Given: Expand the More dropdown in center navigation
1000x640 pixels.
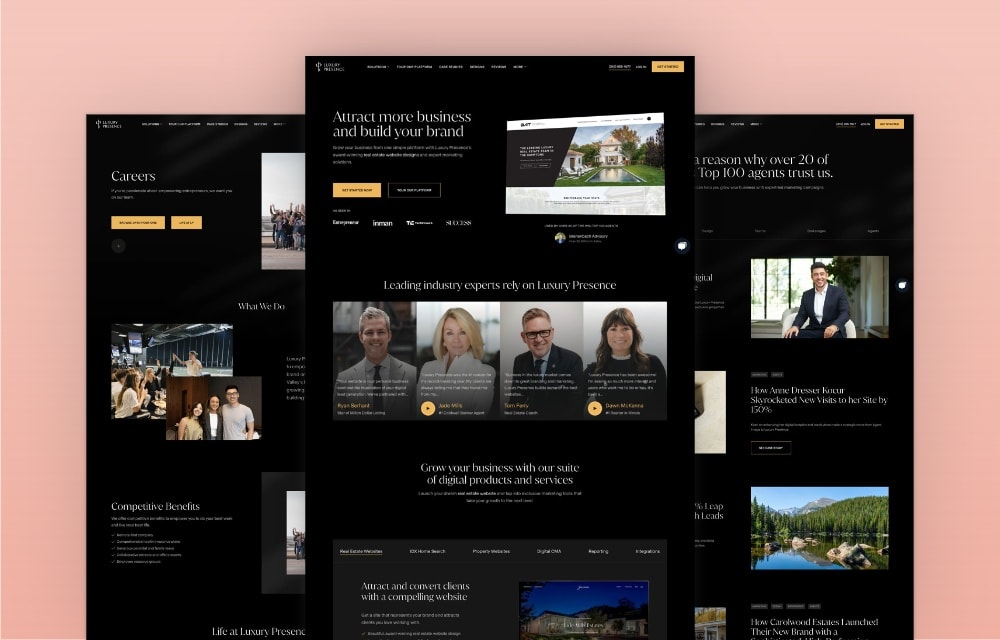Looking at the screenshot, I should pos(520,67).
